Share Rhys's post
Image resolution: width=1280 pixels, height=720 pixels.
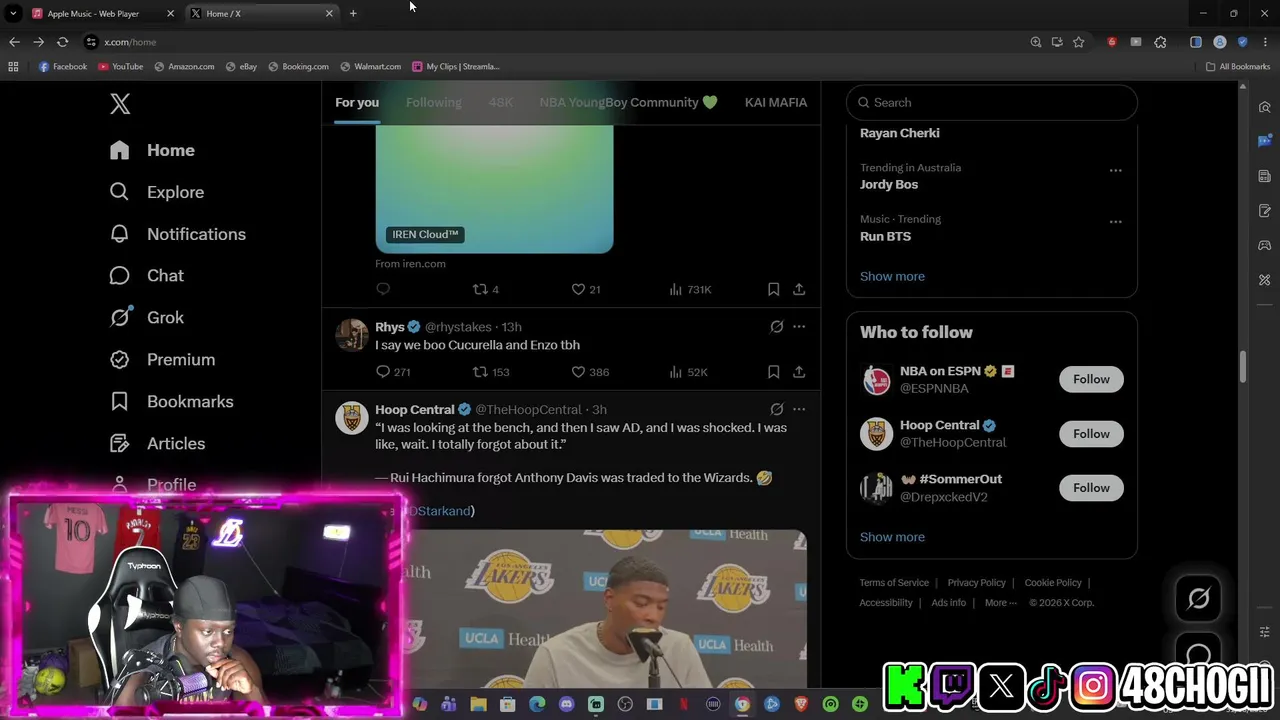tap(799, 372)
